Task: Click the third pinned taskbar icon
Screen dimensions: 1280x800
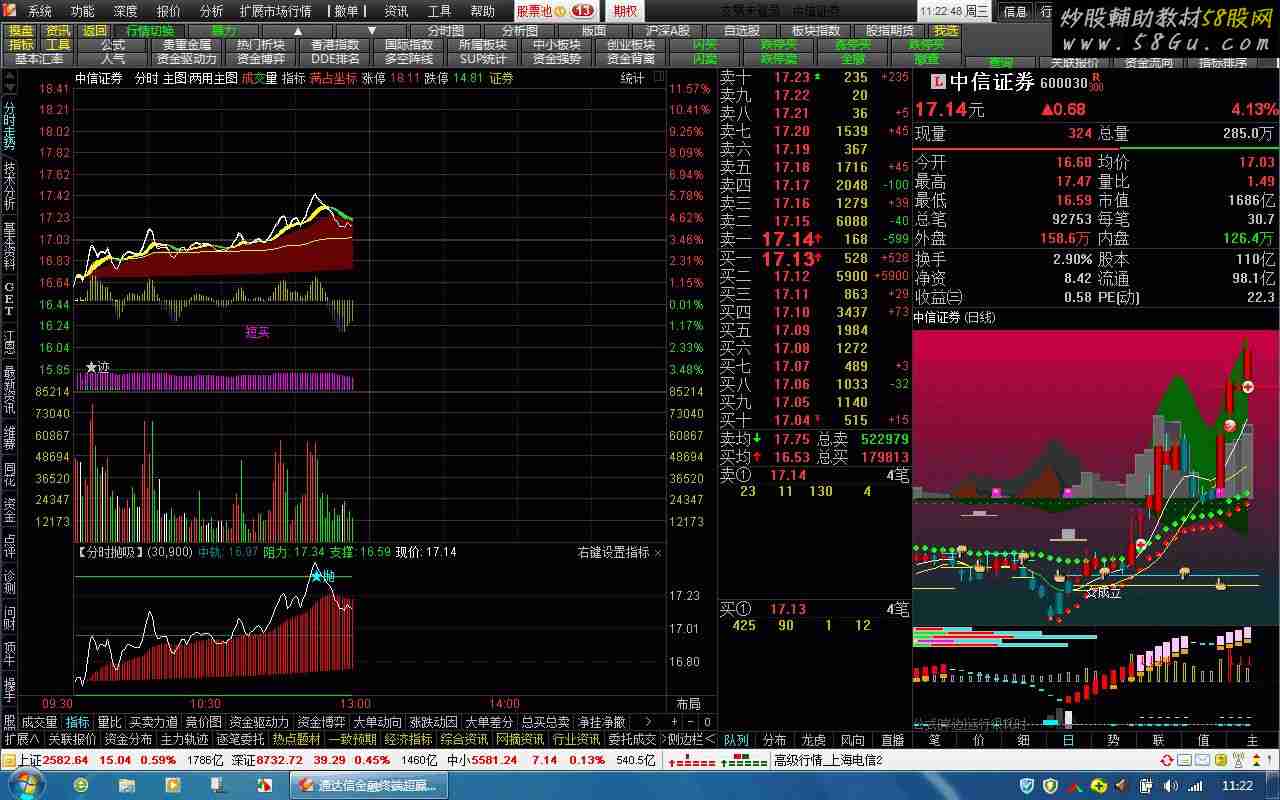Action: [x=173, y=785]
